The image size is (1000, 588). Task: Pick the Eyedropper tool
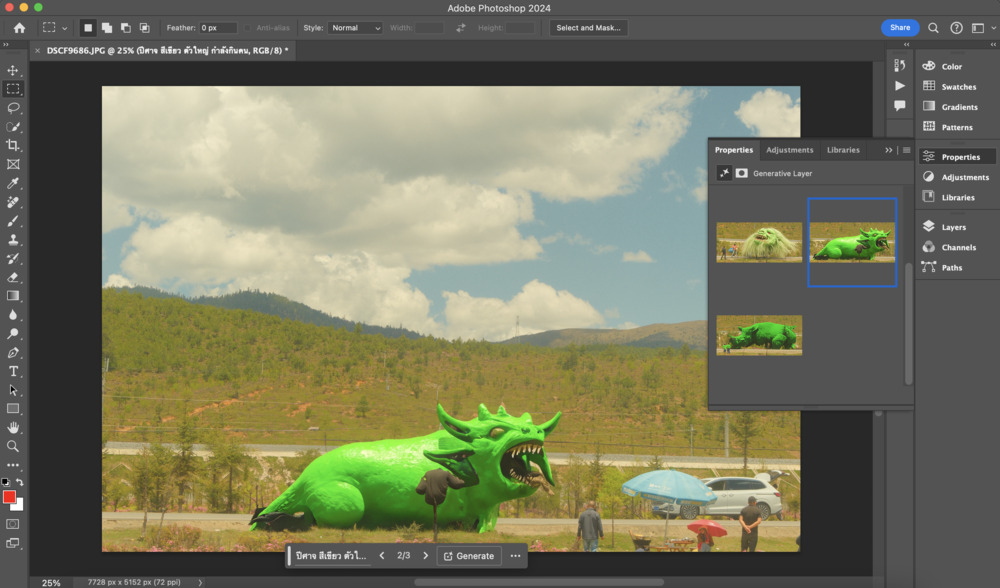[x=13, y=183]
